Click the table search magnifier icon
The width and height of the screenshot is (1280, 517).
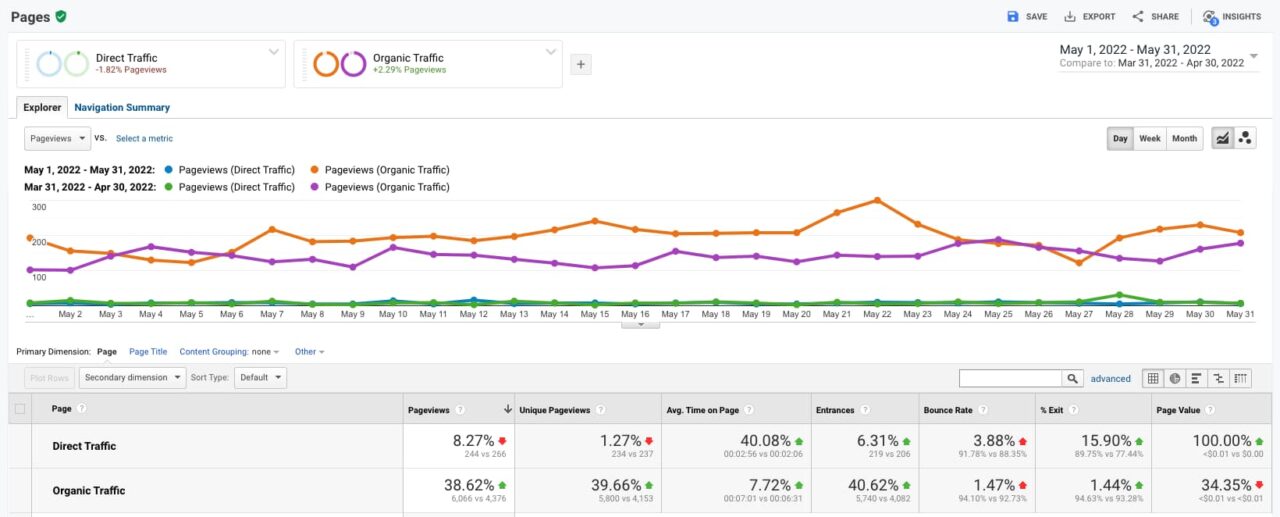[x=1072, y=379]
